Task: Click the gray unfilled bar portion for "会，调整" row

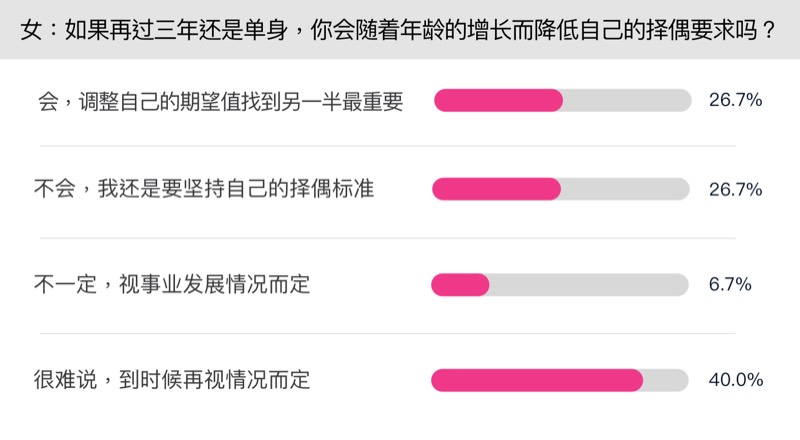Action: (x=627, y=101)
